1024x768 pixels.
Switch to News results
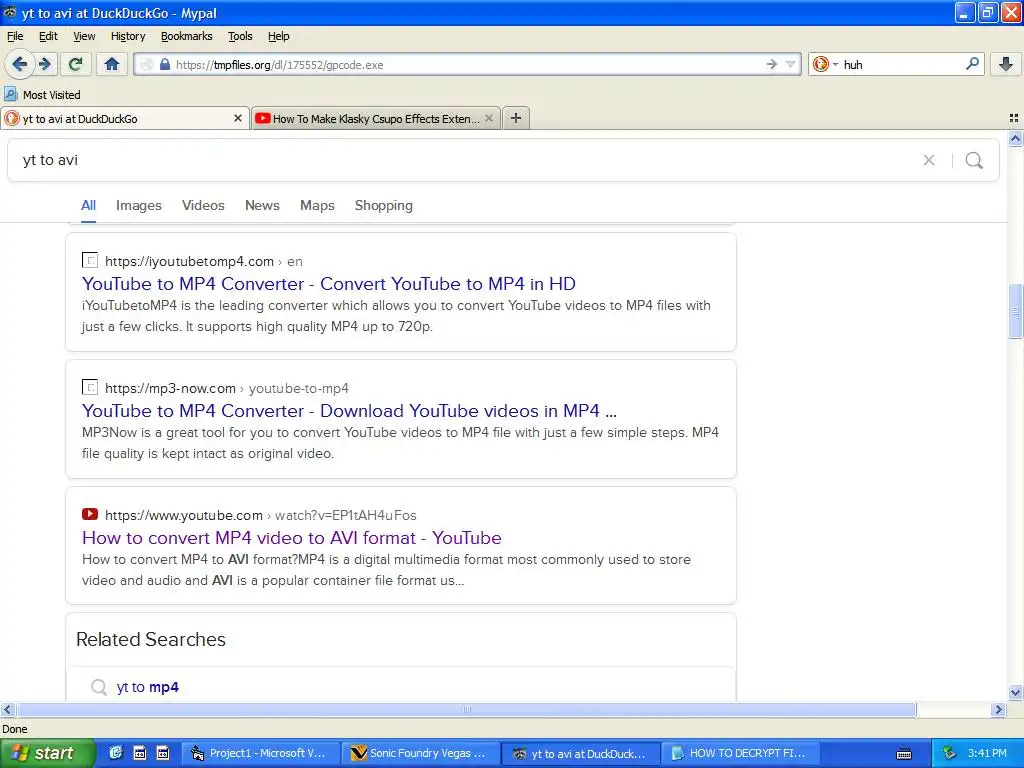(x=263, y=205)
